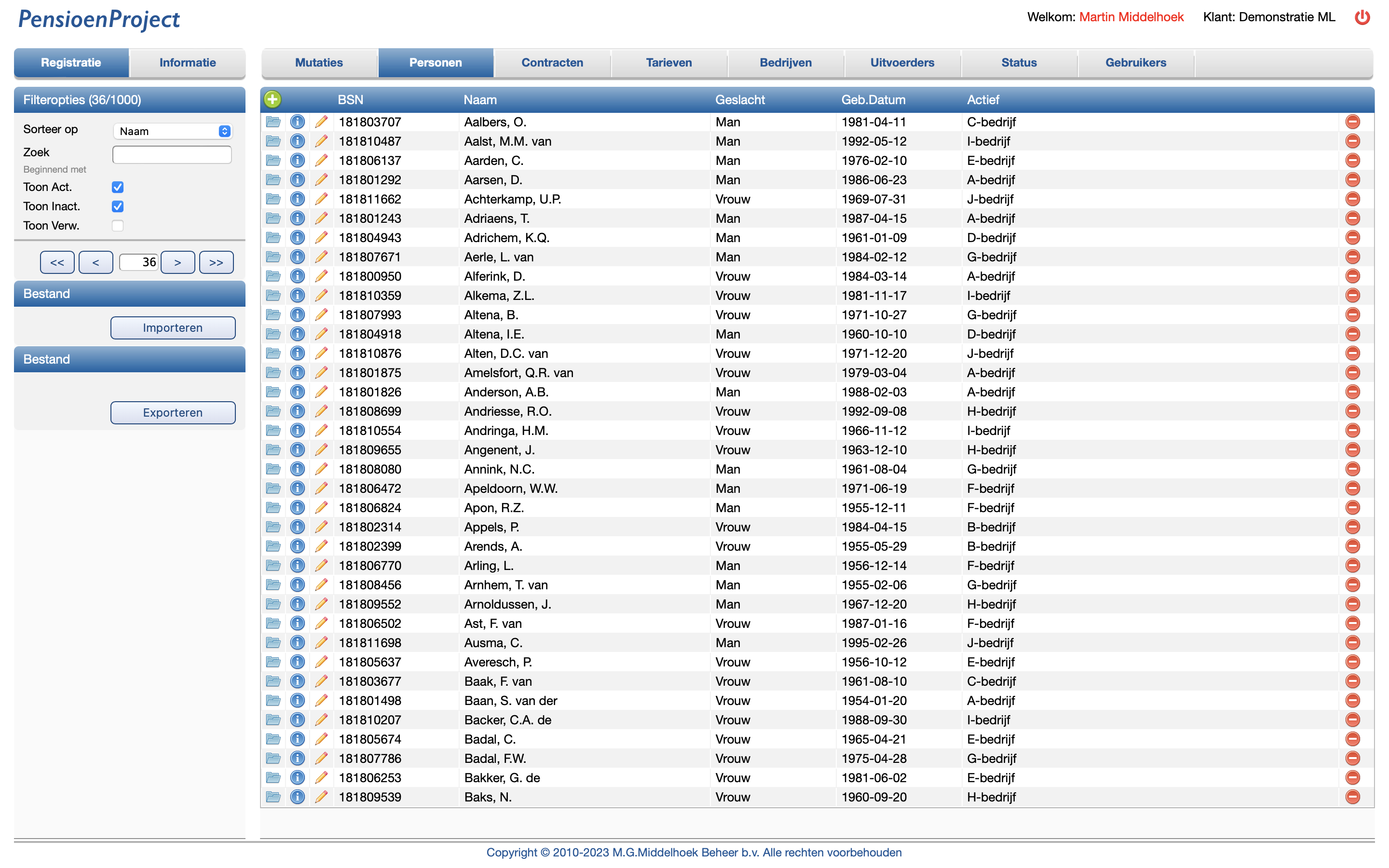Show info icon for Aarden, C.
Screen dimensions: 1389x868
click(297, 160)
